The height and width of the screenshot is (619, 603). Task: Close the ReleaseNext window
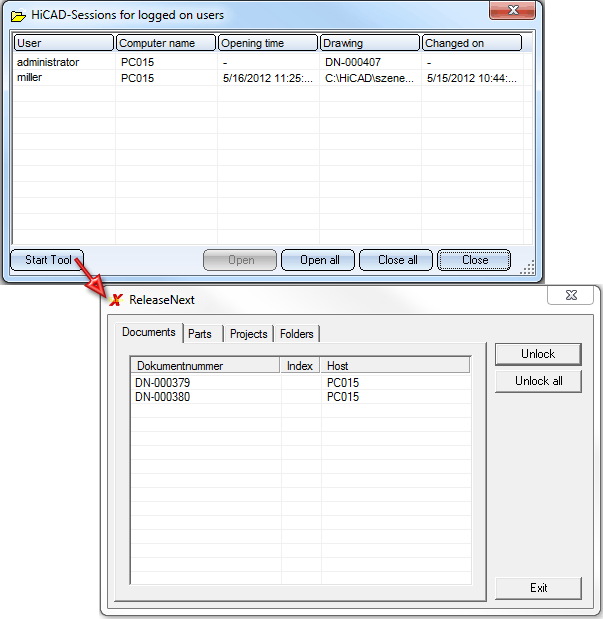[x=571, y=295]
